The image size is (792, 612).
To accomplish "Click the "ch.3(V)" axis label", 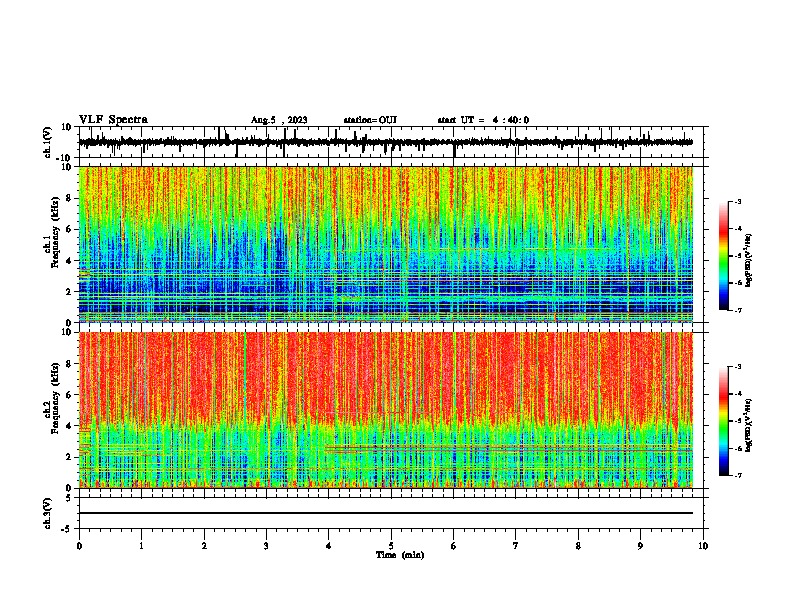I will coord(47,513).
